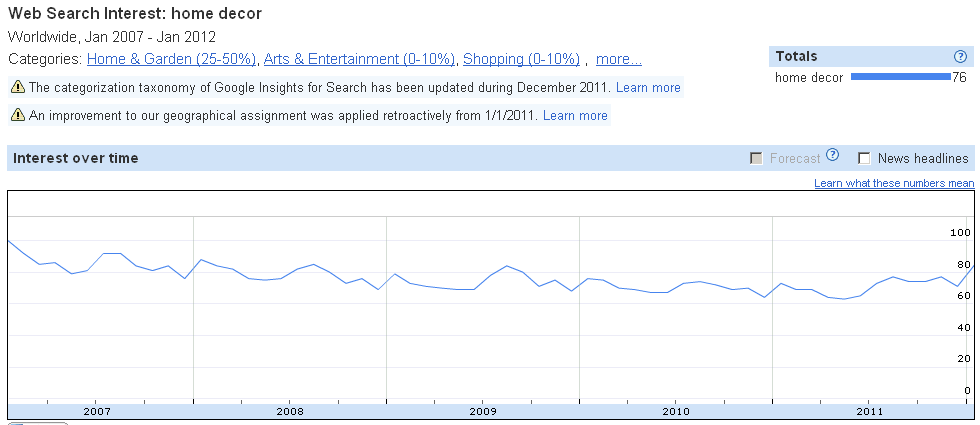Screen dimensions: 980x425
Task: Click the help icon beside Forecast
Action: [832, 156]
